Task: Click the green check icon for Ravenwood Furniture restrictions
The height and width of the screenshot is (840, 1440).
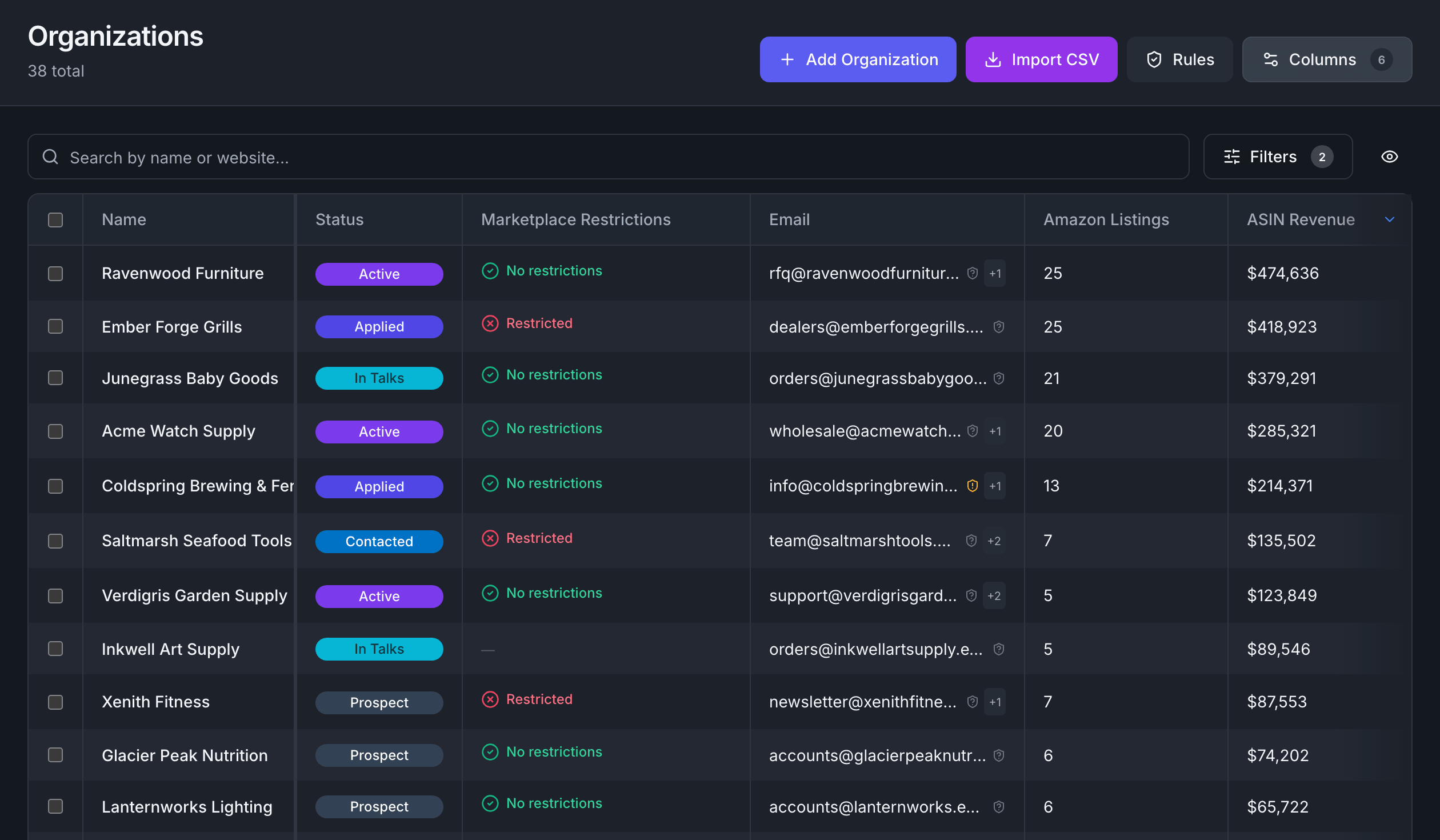Action: [x=490, y=271]
